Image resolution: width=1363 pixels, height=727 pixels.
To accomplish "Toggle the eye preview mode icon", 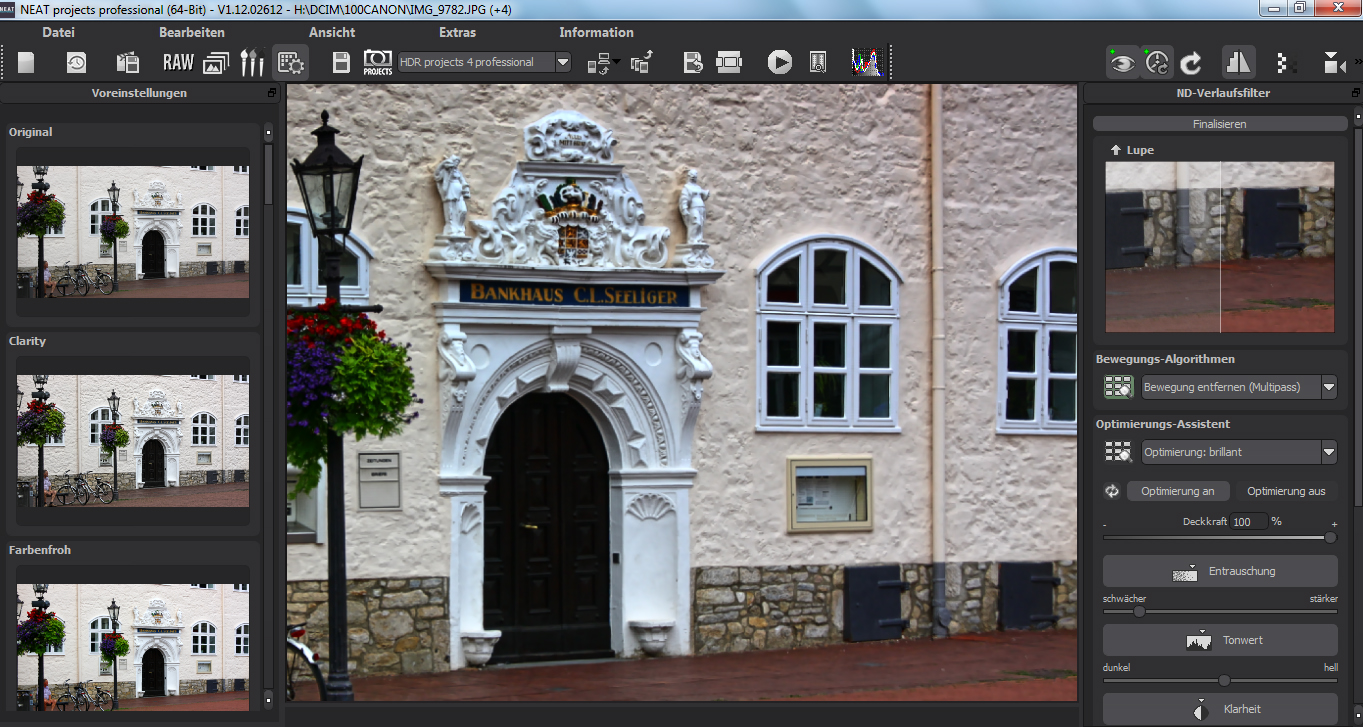I will coord(1123,62).
